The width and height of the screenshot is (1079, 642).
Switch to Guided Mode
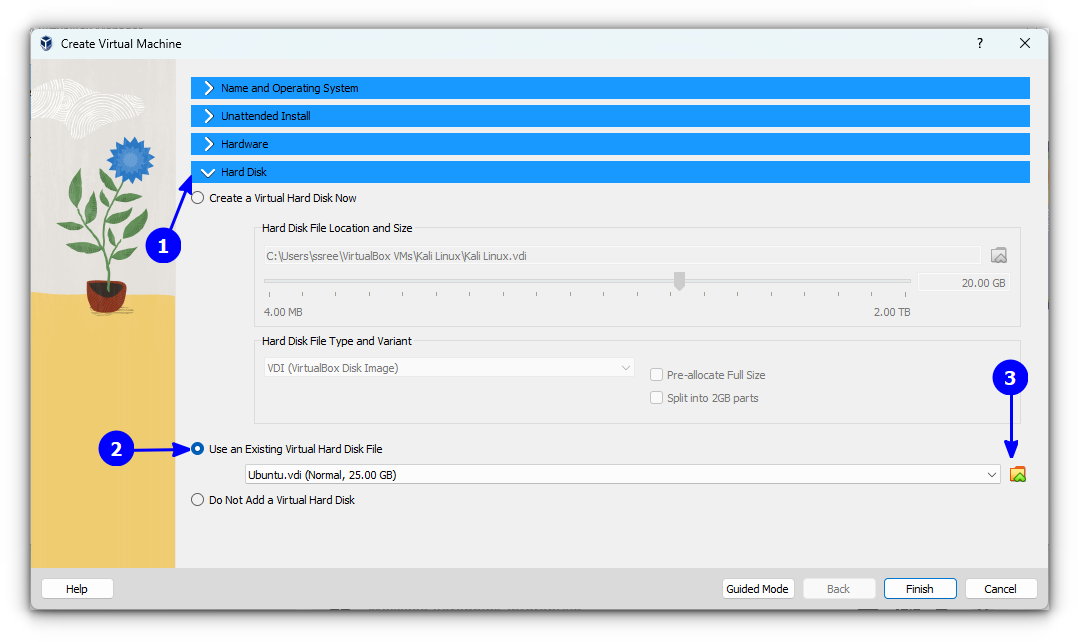point(758,588)
